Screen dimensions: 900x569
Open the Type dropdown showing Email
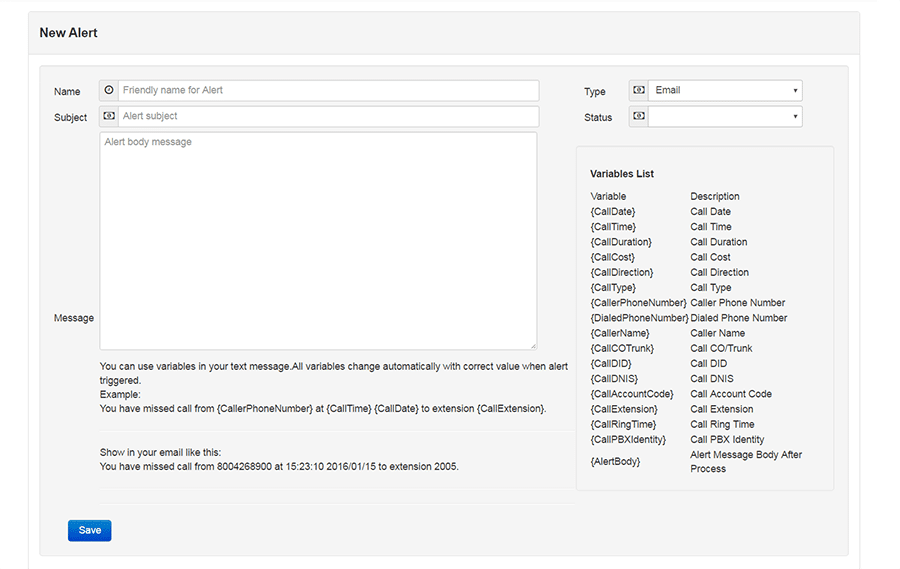point(725,90)
